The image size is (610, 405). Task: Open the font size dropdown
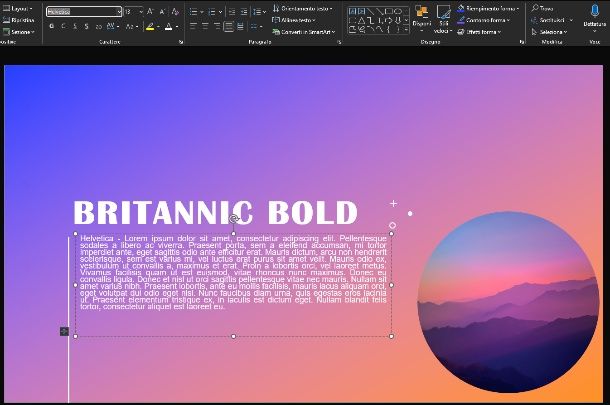point(140,12)
